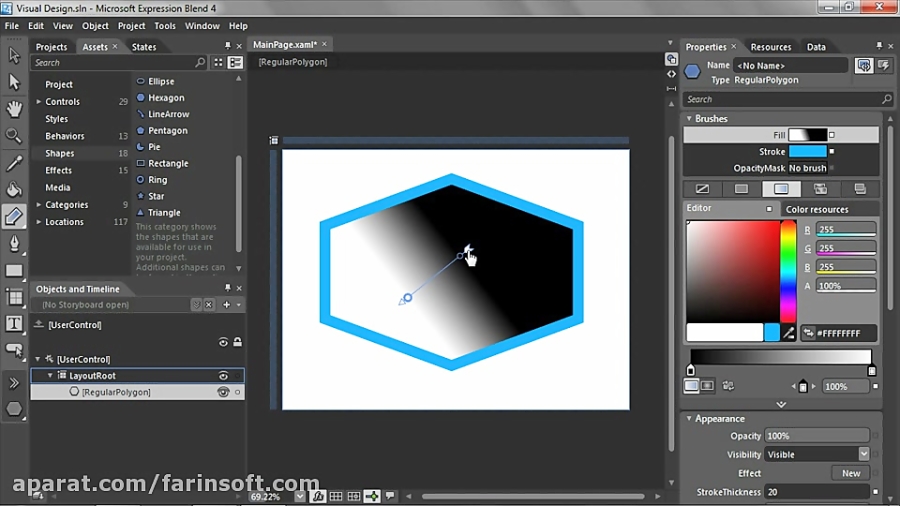This screenshot has width=900, height=506.
Task: Choose the Text tool
Action: (14, 323)
